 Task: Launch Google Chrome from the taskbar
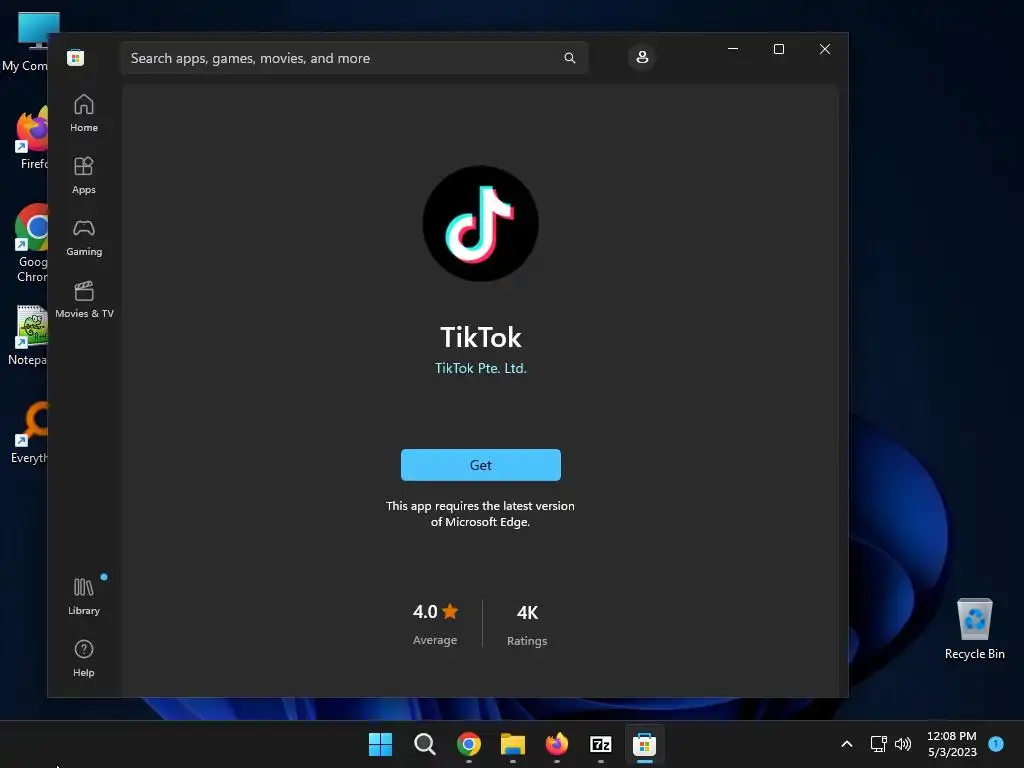pos(469,744)
